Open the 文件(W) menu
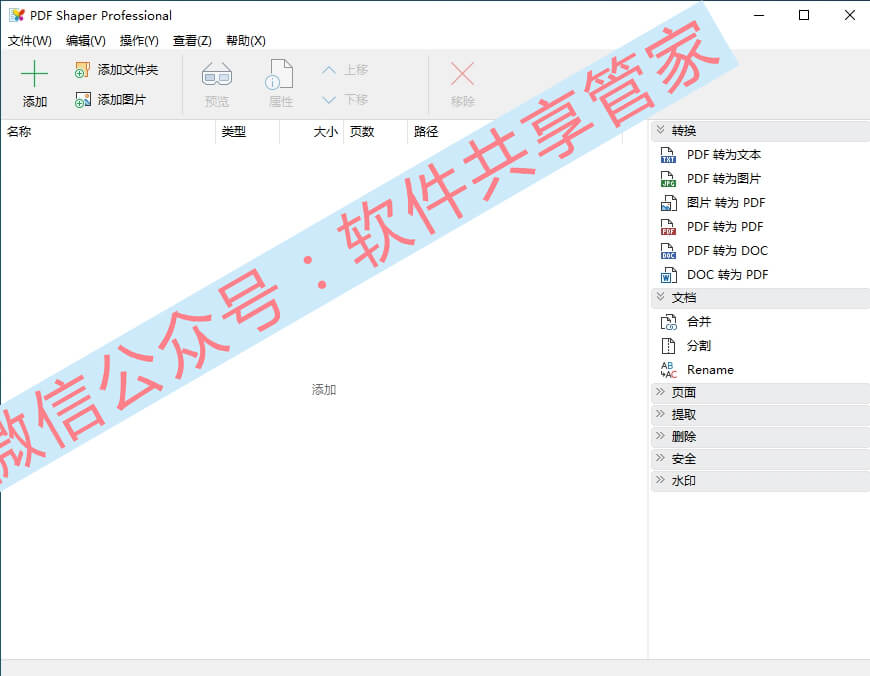Viewport: 870px width, 676px height. pos(29,41)
